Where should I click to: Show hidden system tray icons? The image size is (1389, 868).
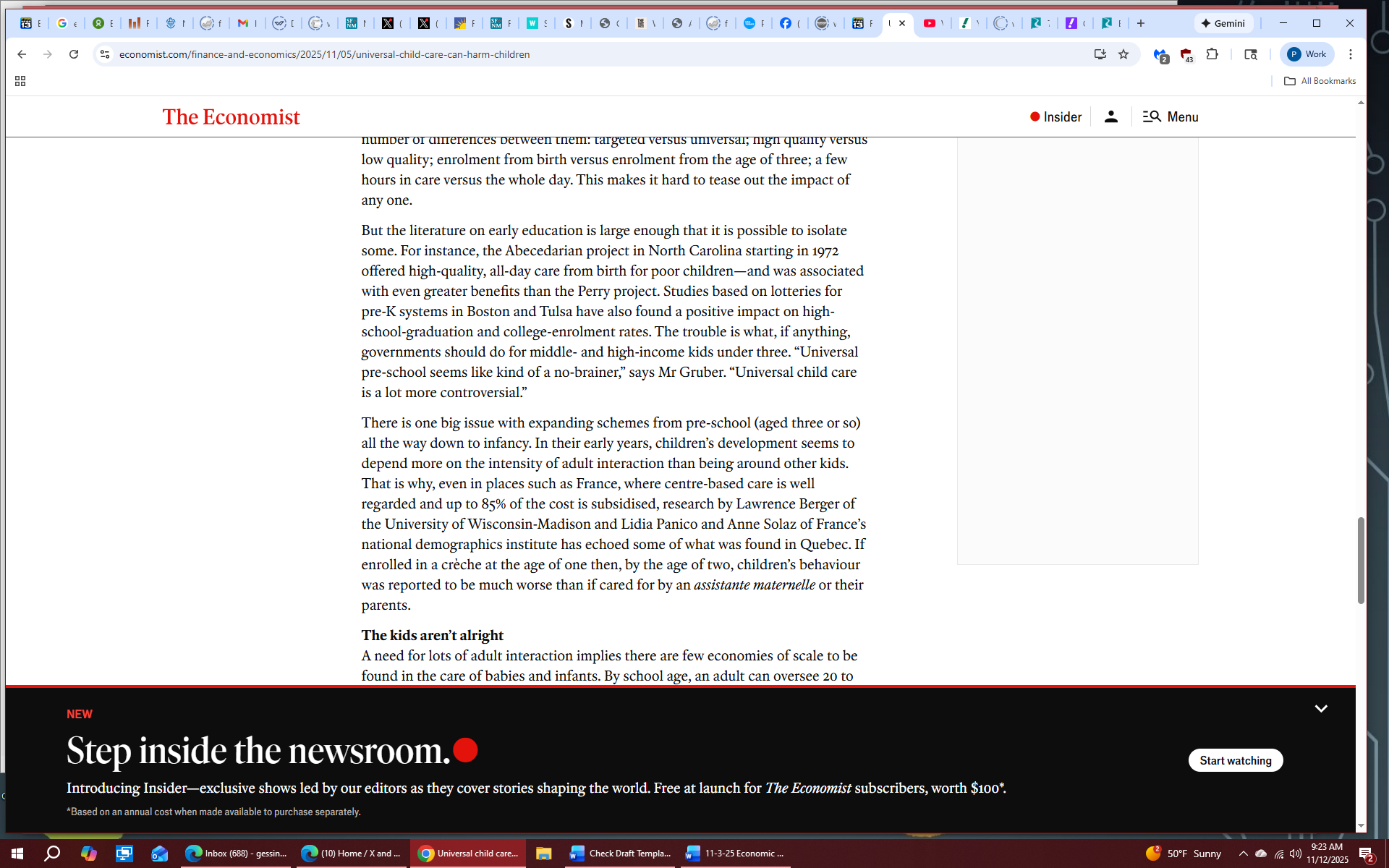coord(1244,854)
